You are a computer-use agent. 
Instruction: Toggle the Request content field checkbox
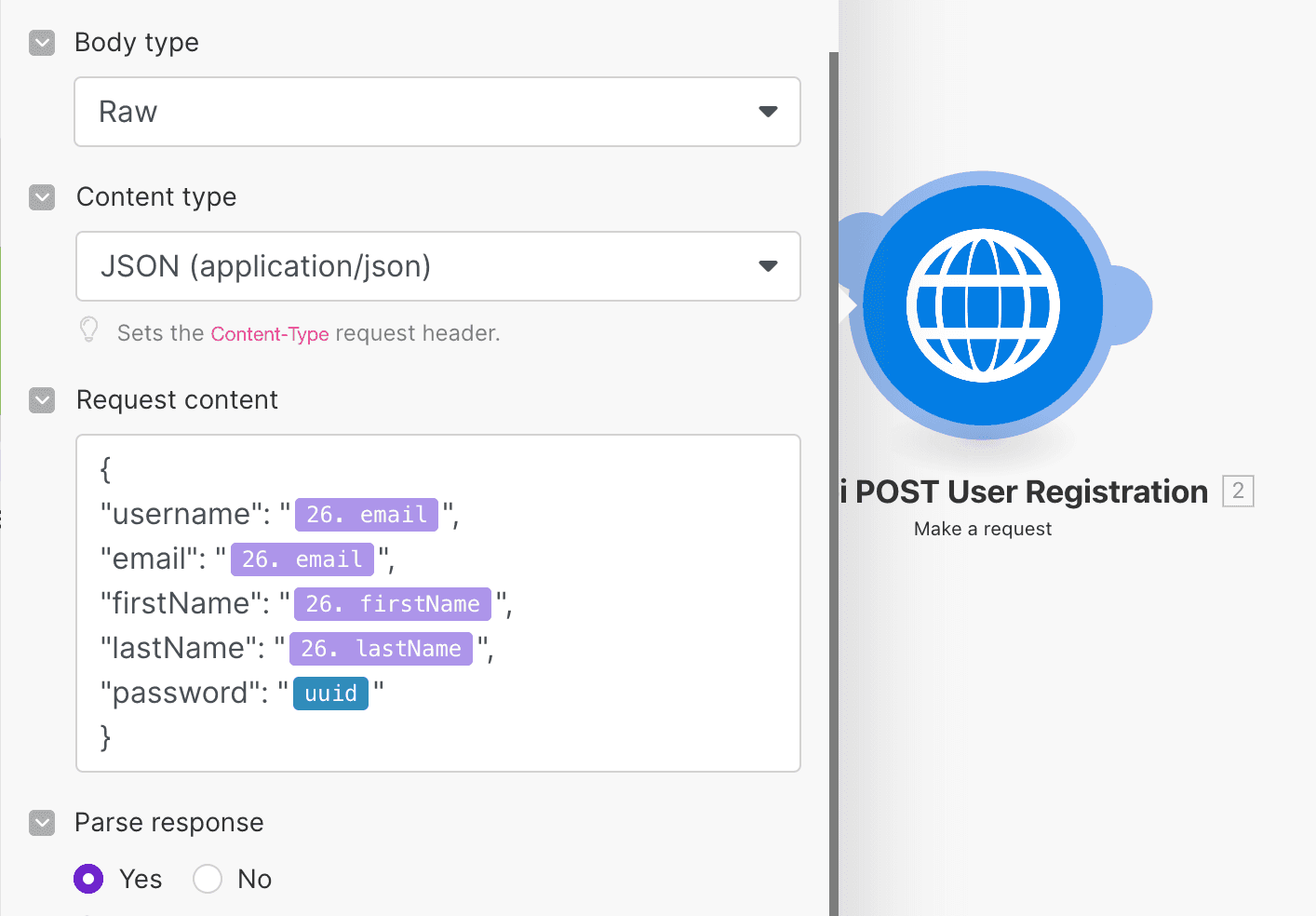coord(42,400)
